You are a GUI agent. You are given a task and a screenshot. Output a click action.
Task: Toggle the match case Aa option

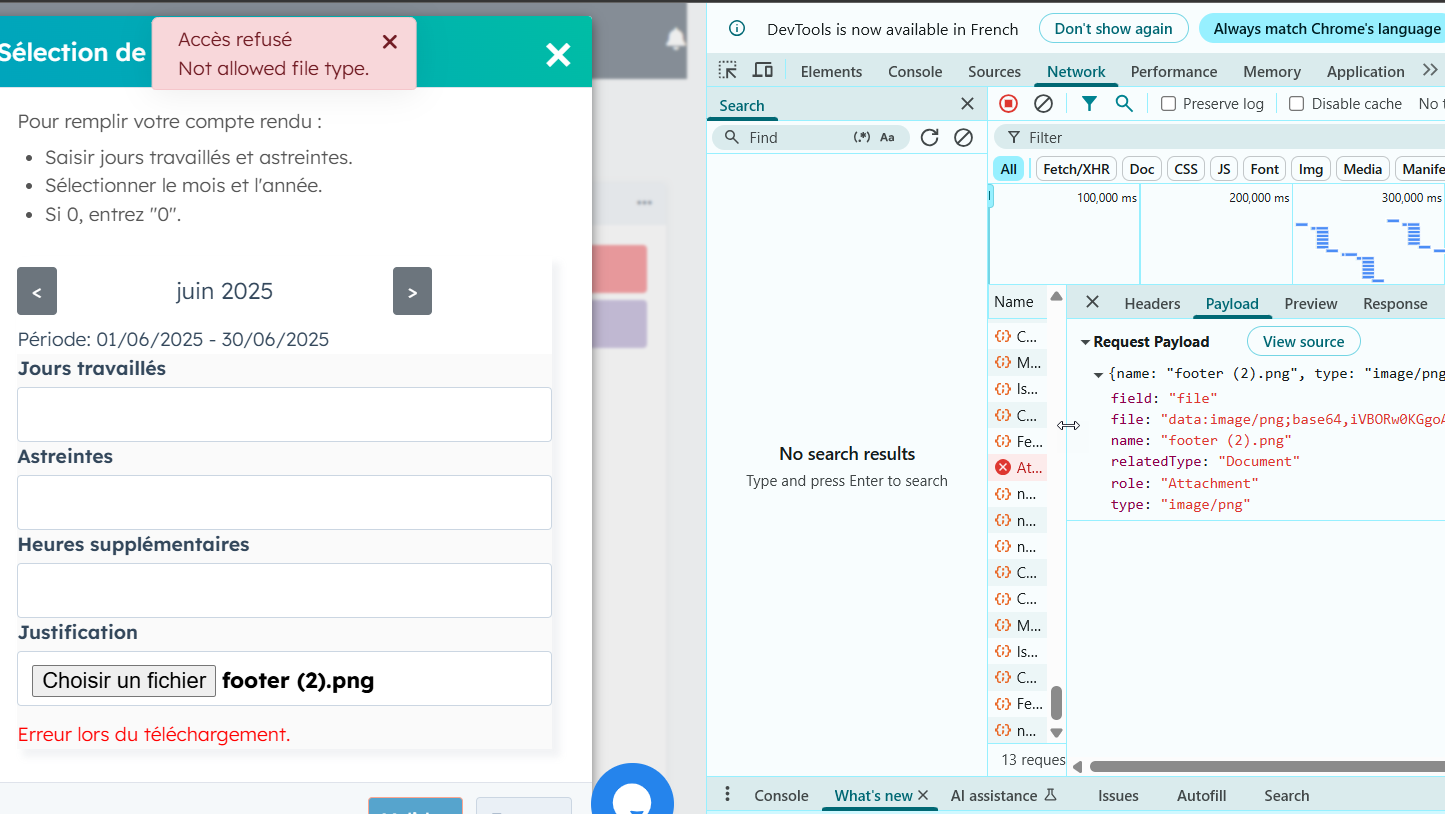pyautogui.click(x=887, y=137)
